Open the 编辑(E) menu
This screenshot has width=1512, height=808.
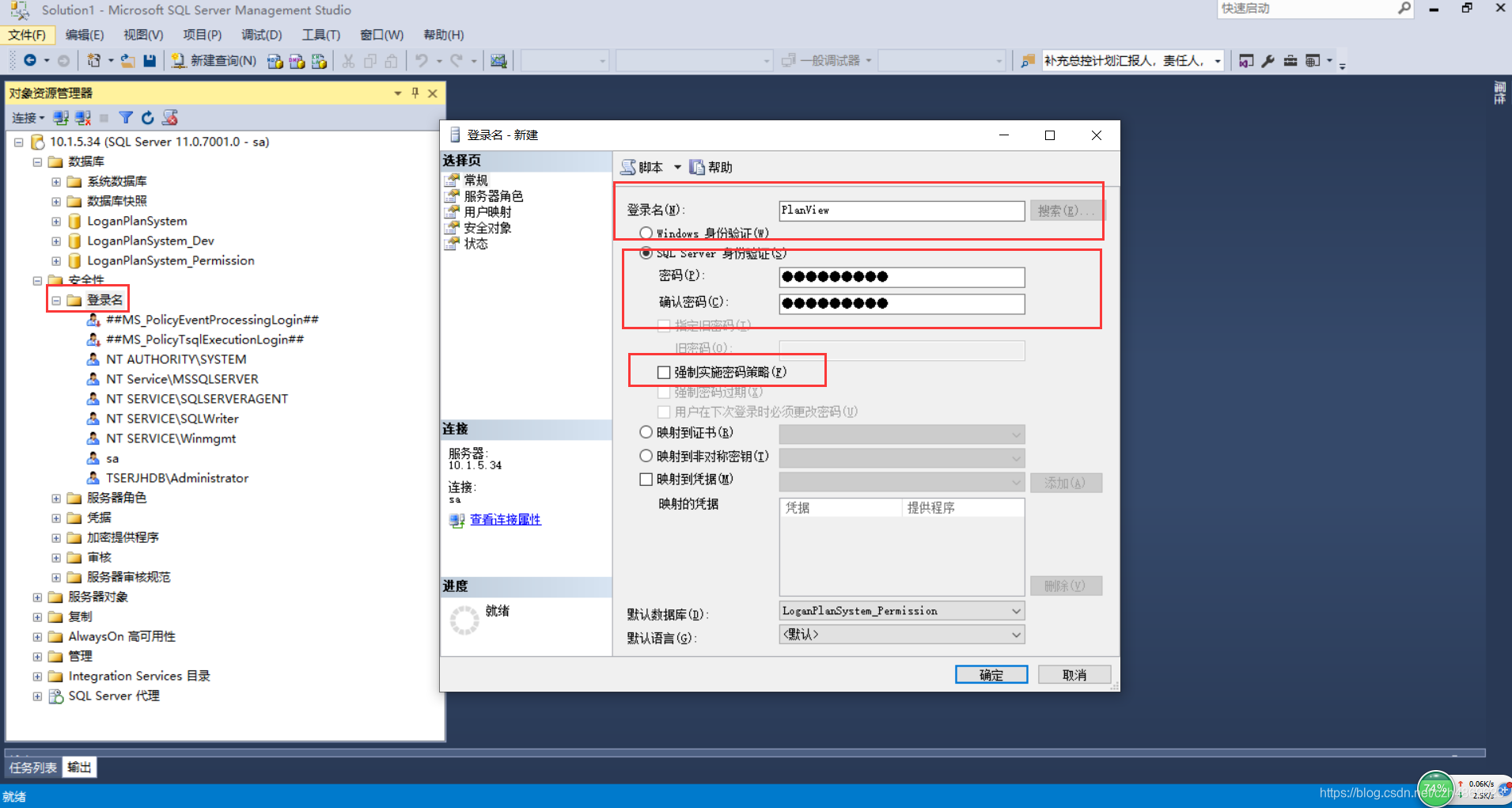85,35
